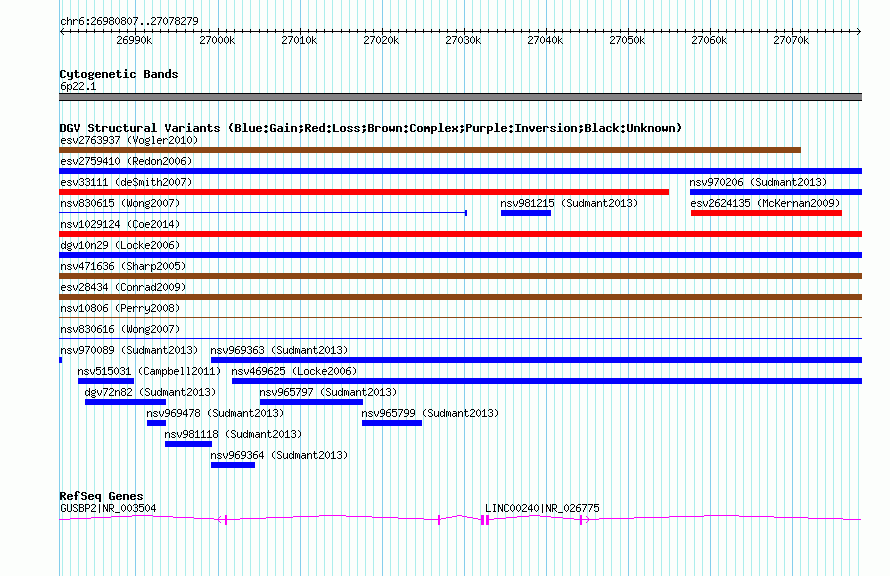Select the nsv969363 (Sudmant2013) blue bar
890x576 pixels.
536,360
